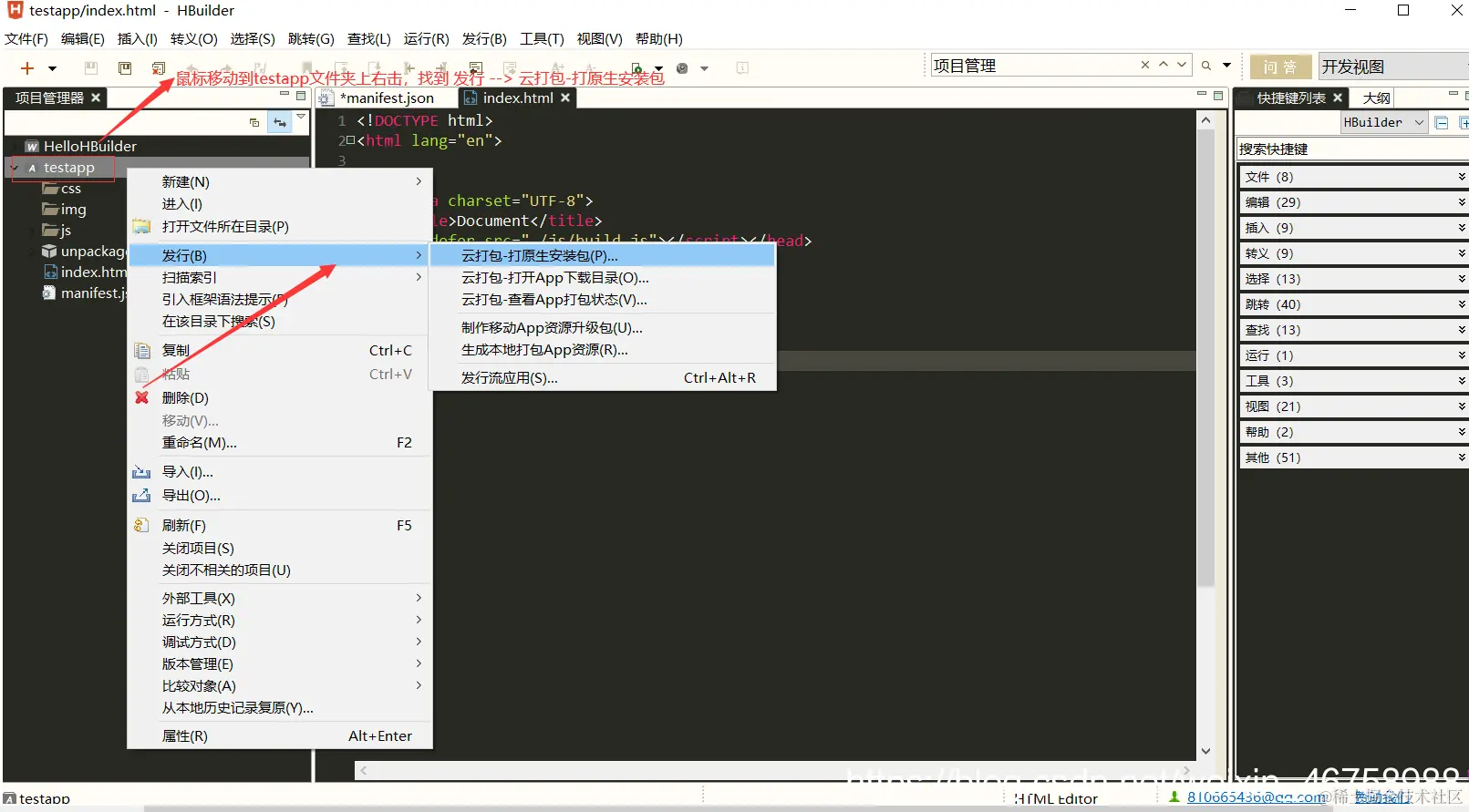This screenshot has width=1469, height=812.
Task: Open the 发行(B) menu in the menu bar
Action: (x=484, y=39)
